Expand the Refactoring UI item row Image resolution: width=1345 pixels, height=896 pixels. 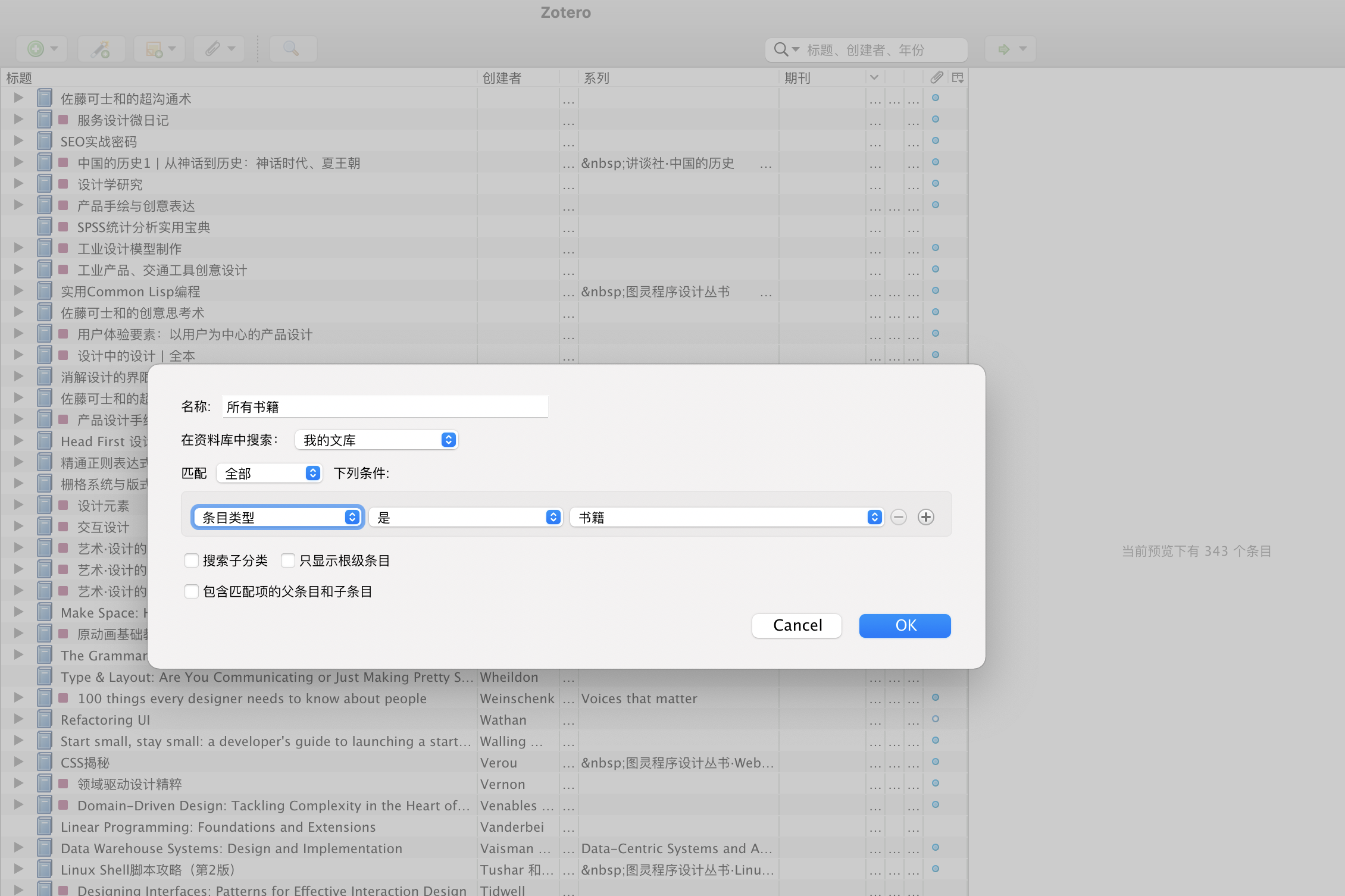[18, 719]
